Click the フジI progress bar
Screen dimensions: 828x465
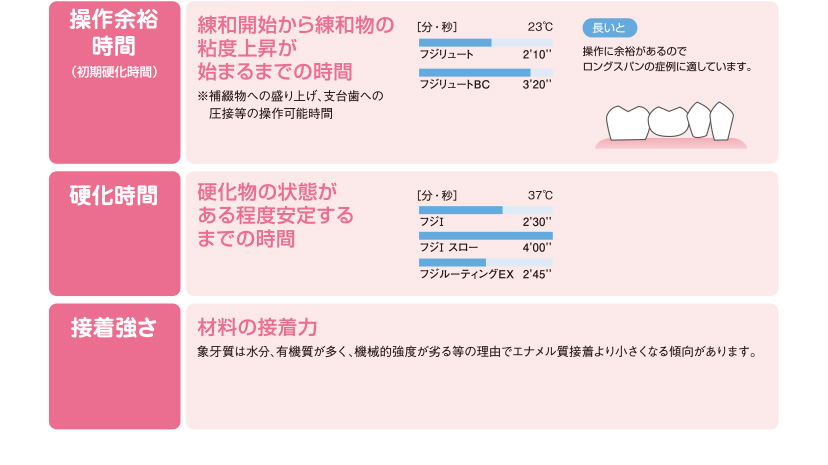[x=486, y=210]
